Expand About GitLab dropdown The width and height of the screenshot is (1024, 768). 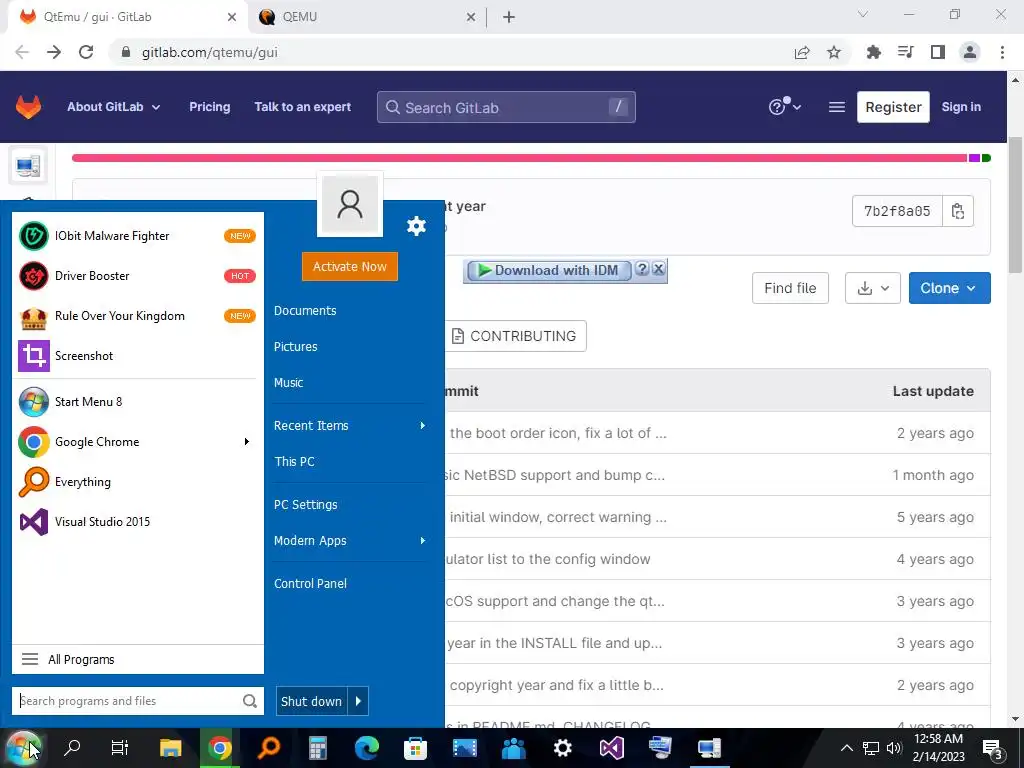pyautogui.click(x=114, y=107)
